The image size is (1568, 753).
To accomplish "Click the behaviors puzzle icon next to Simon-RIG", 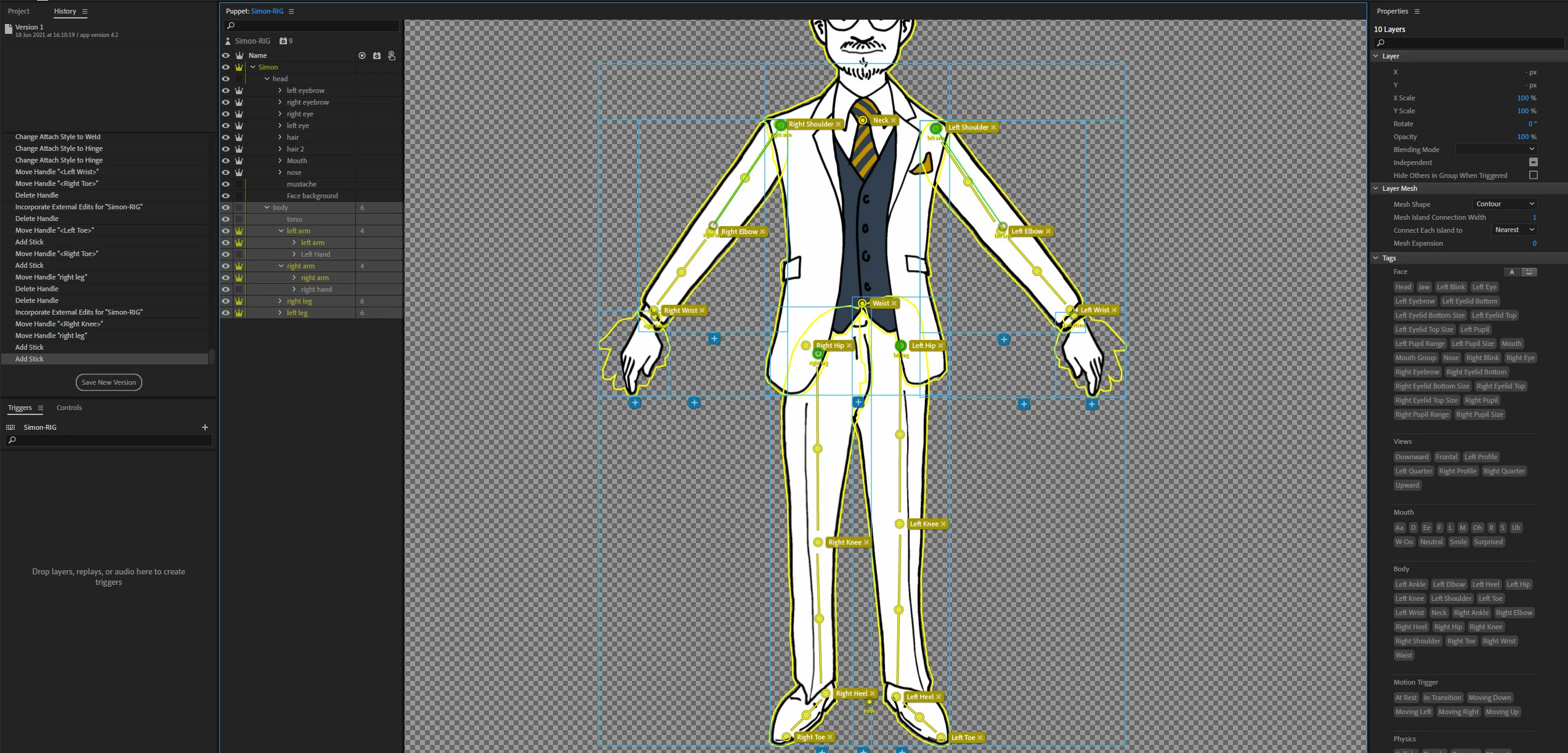I will (283, 41).
